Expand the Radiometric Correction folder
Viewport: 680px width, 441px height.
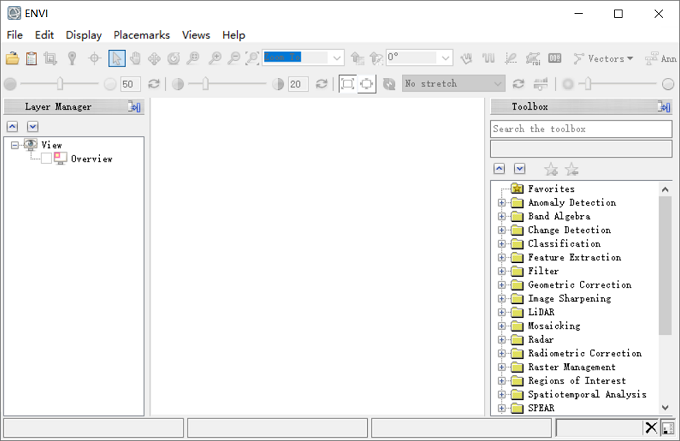(502, 353)
